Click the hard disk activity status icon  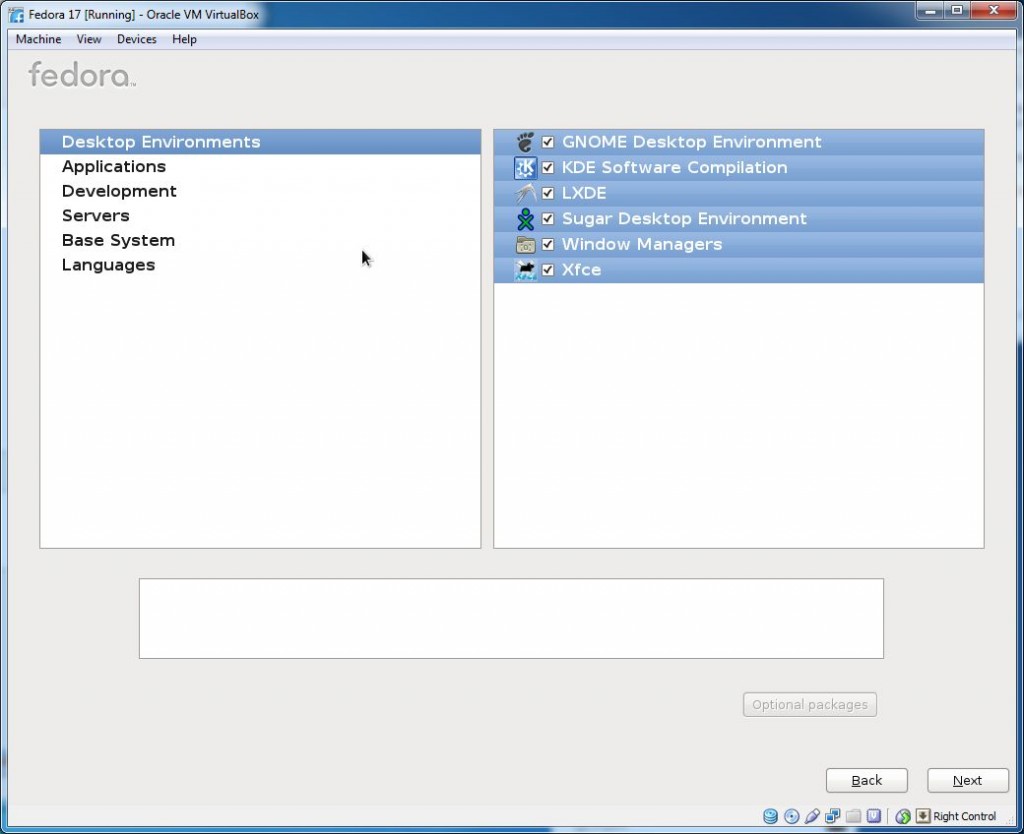(771, 816)
